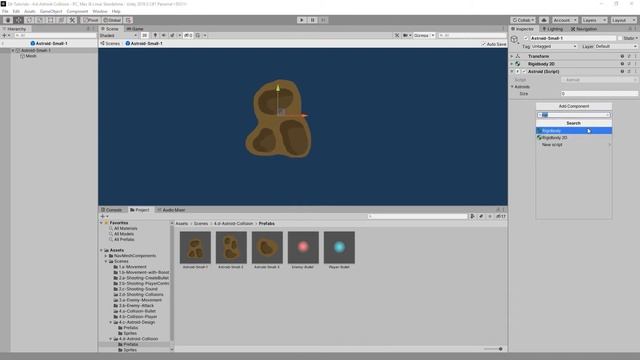Open the Assets menu
The width and height of the screenshot is (640, 360).
click(30, 11)
